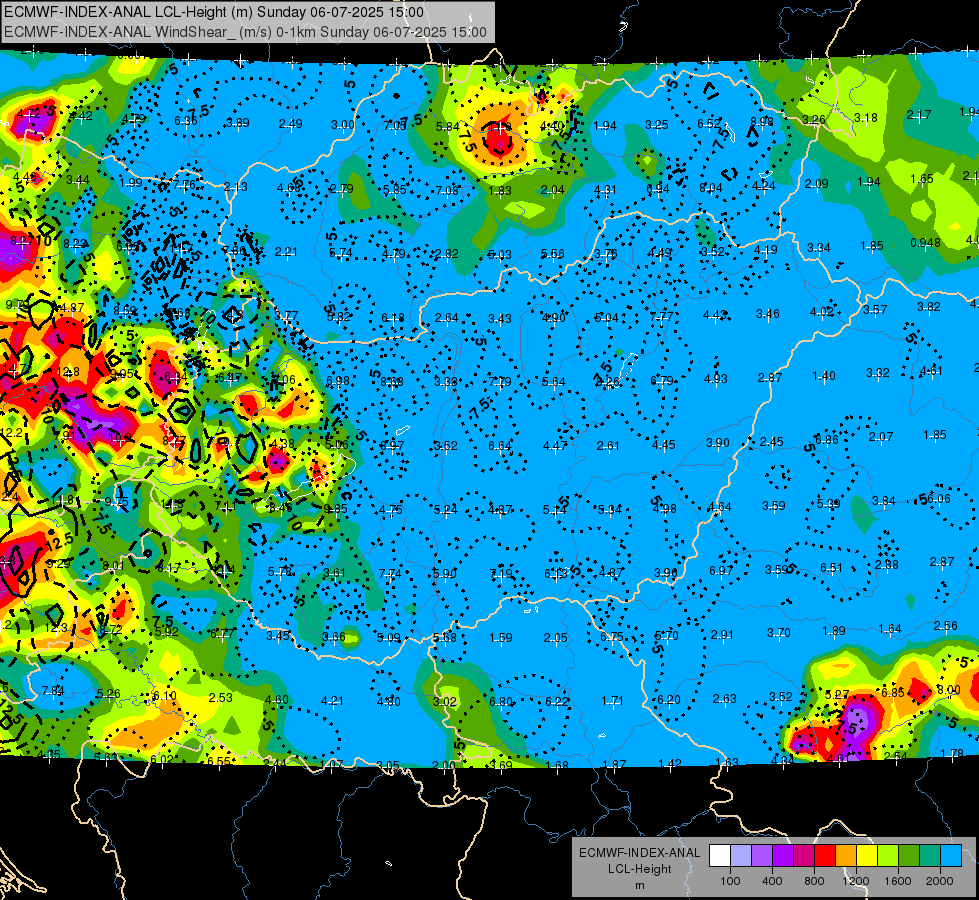979x900 pixels.
Task: Click the grid value '6.64'
Action: [x=499, y=445]
